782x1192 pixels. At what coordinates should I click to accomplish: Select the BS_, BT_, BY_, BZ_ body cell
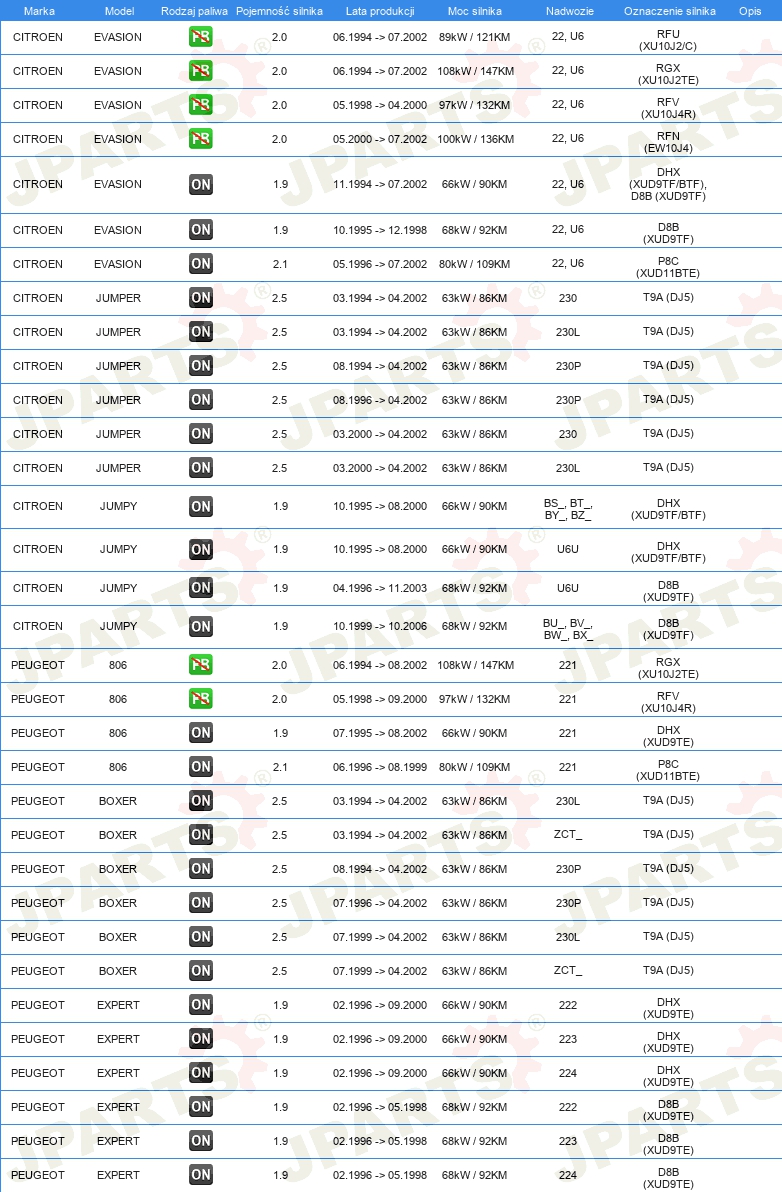(568, 509)
